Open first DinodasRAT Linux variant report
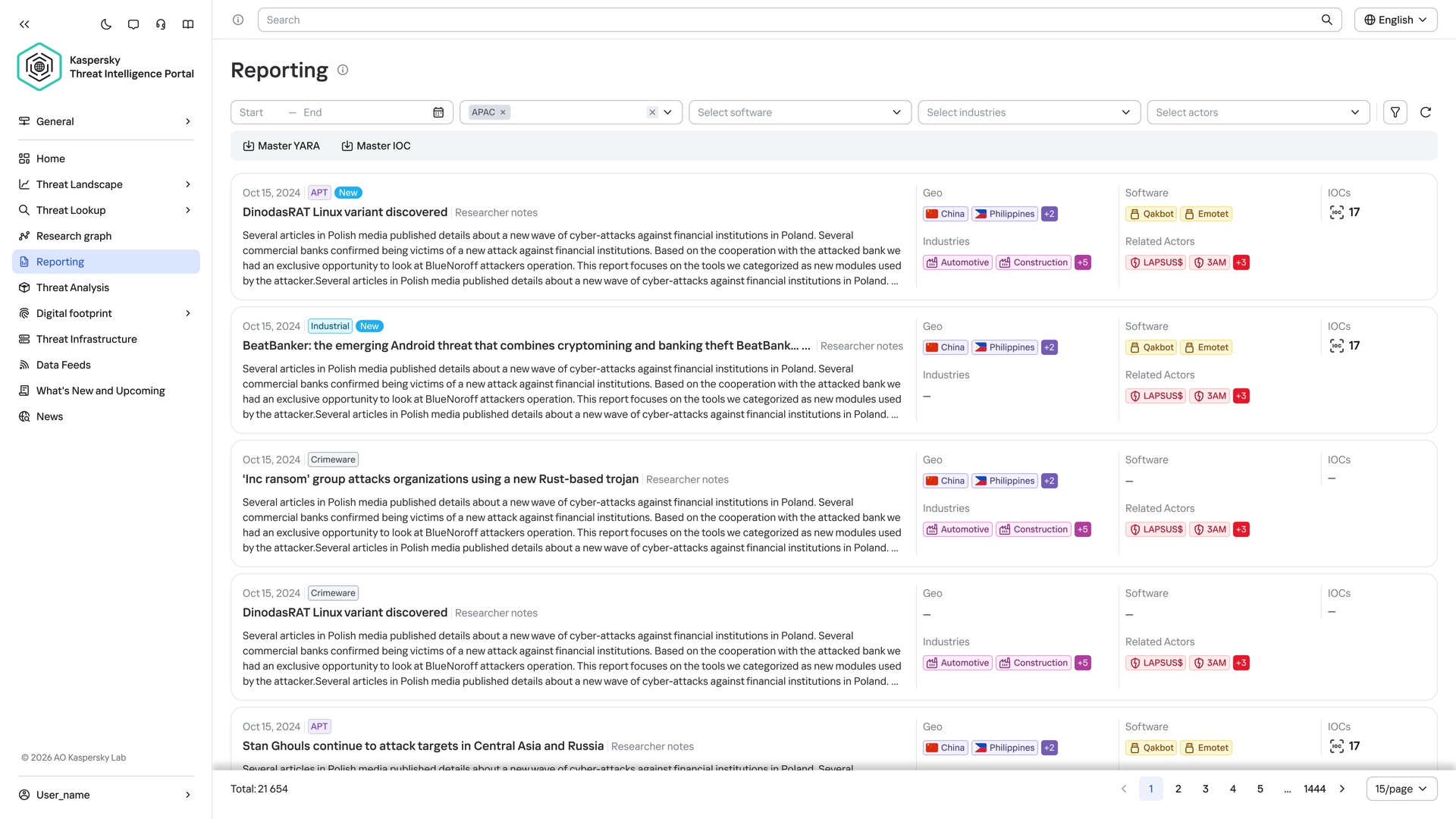 coord(345,212)
